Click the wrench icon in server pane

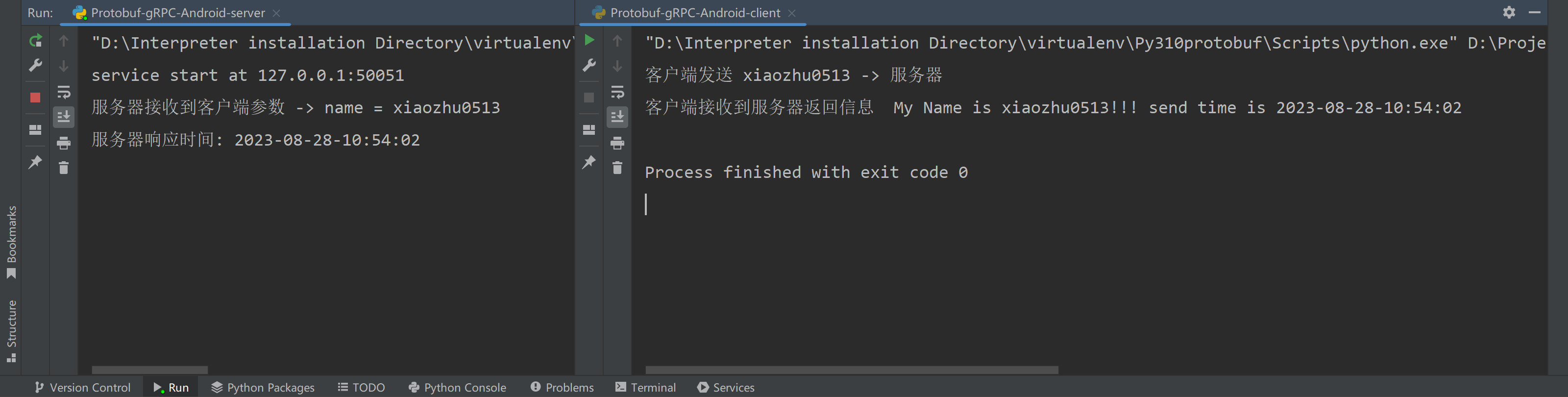pos(35,66)
